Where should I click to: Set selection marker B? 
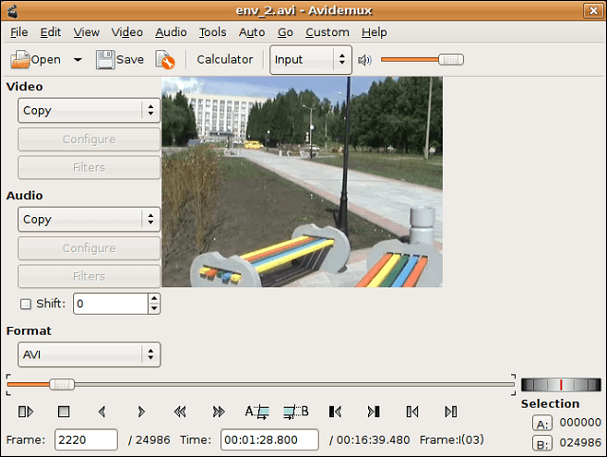(x=296, y=411)
